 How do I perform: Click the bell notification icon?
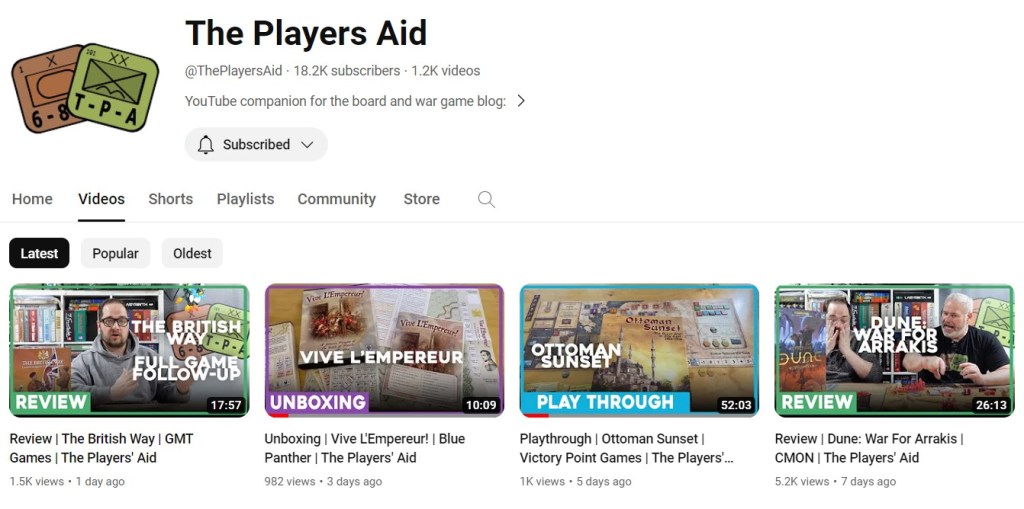click(206, 144)
